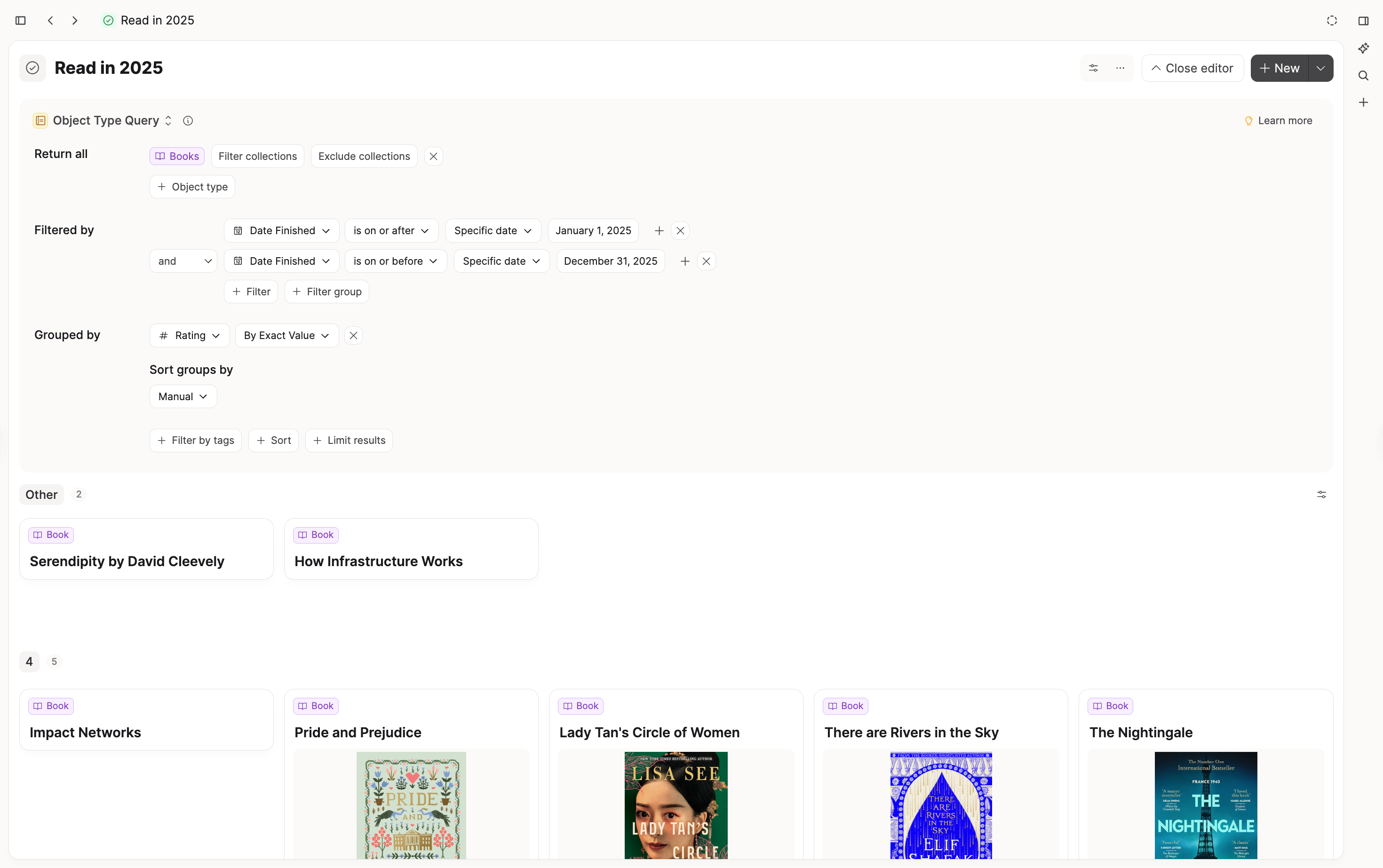Open group display settings icon beside Other
This screenshot has height=868, width=1383.
tap(1321, 494)
